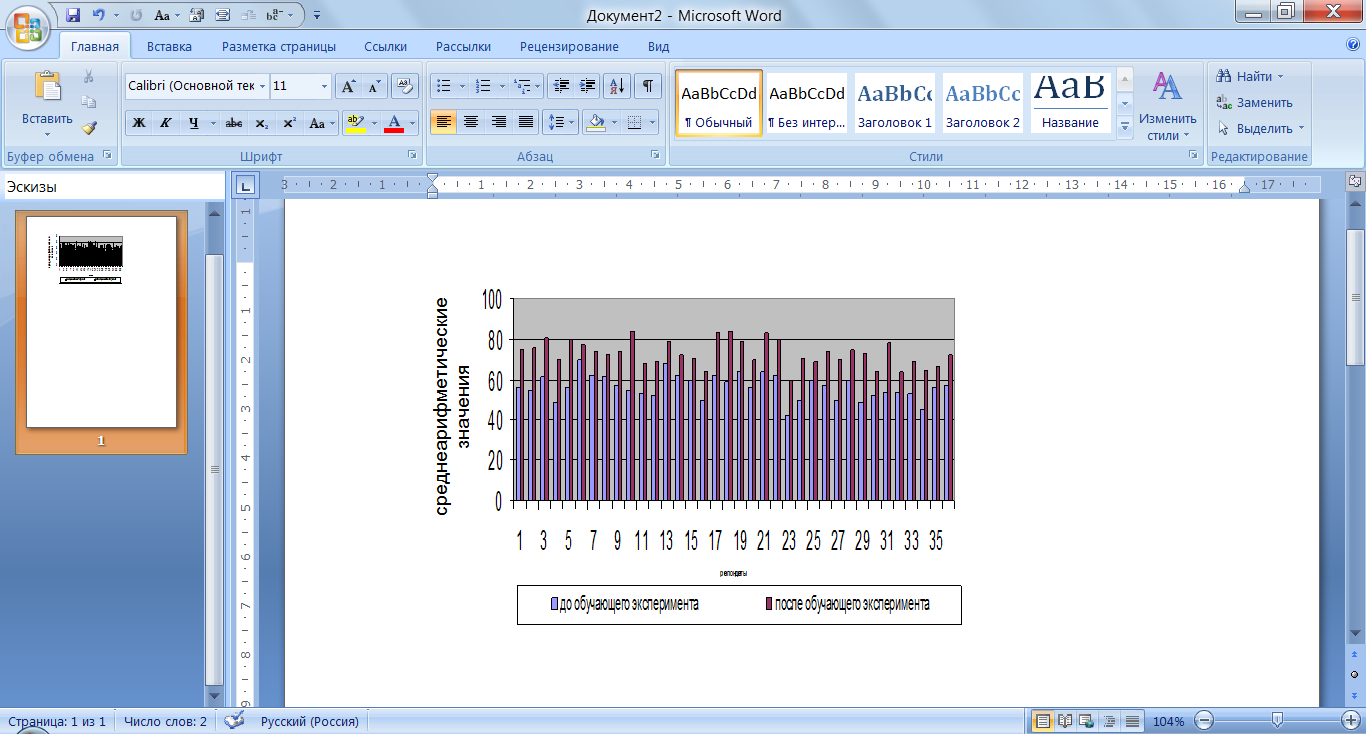
Task: Align text right
Action: (498, 123)
